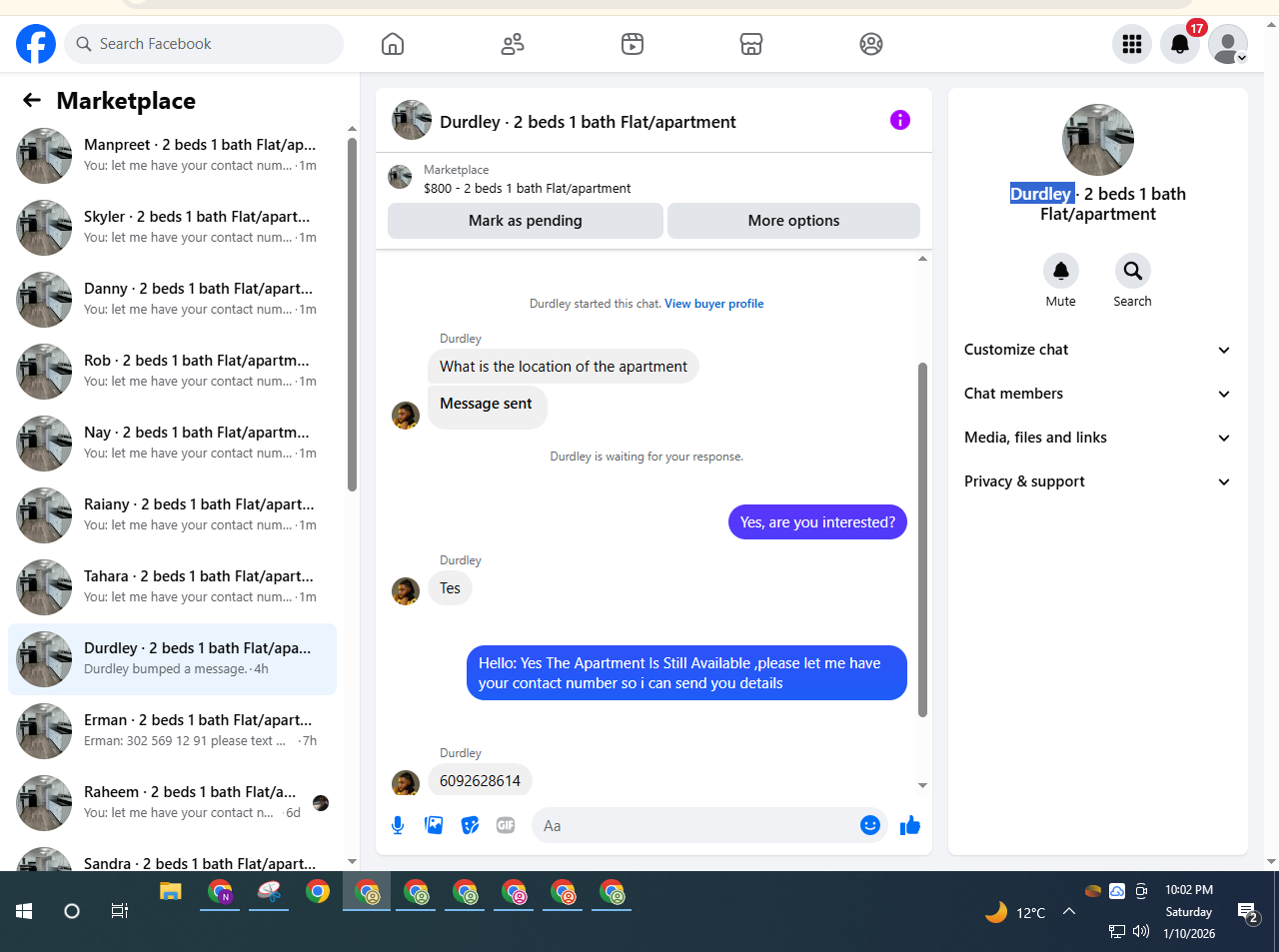Open the Reels video icon
1279x952 pixels.
pyautogui.click(x=633, y=44)
